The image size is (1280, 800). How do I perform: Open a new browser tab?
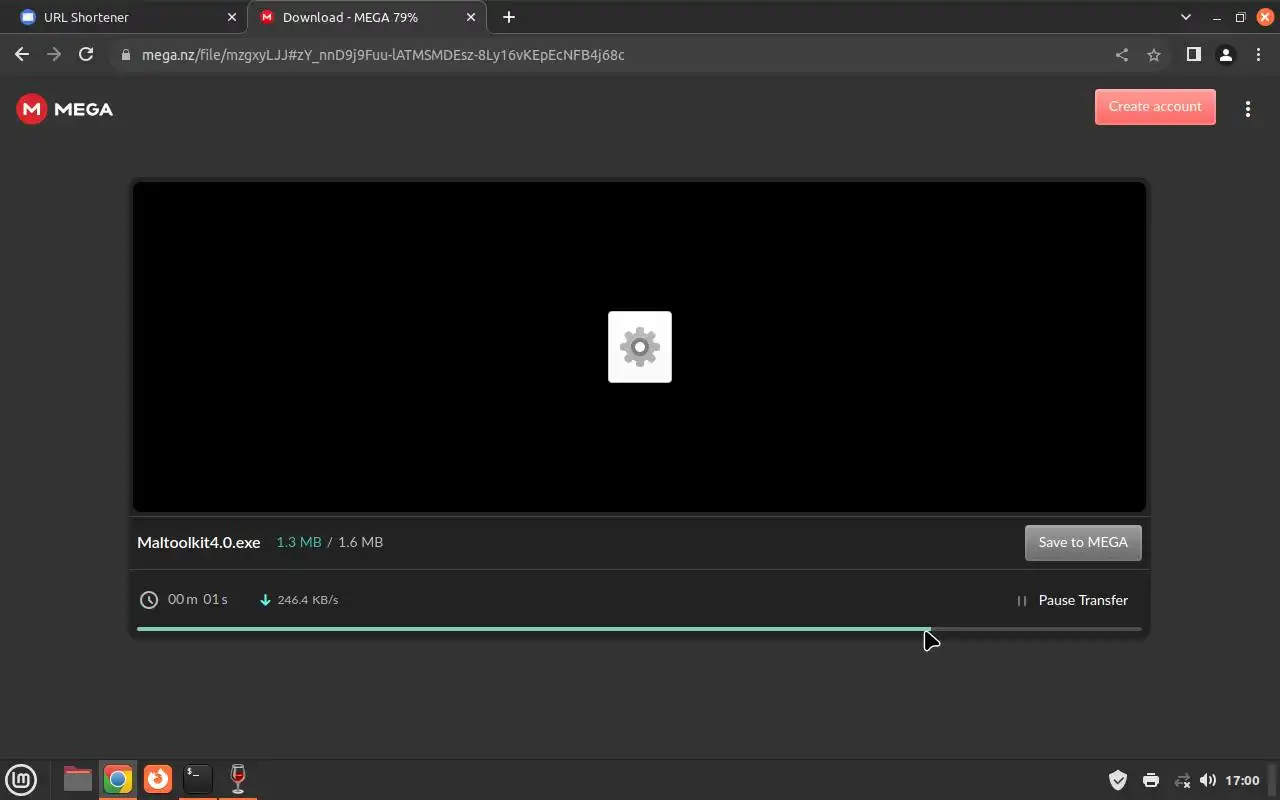pos(509,17)
